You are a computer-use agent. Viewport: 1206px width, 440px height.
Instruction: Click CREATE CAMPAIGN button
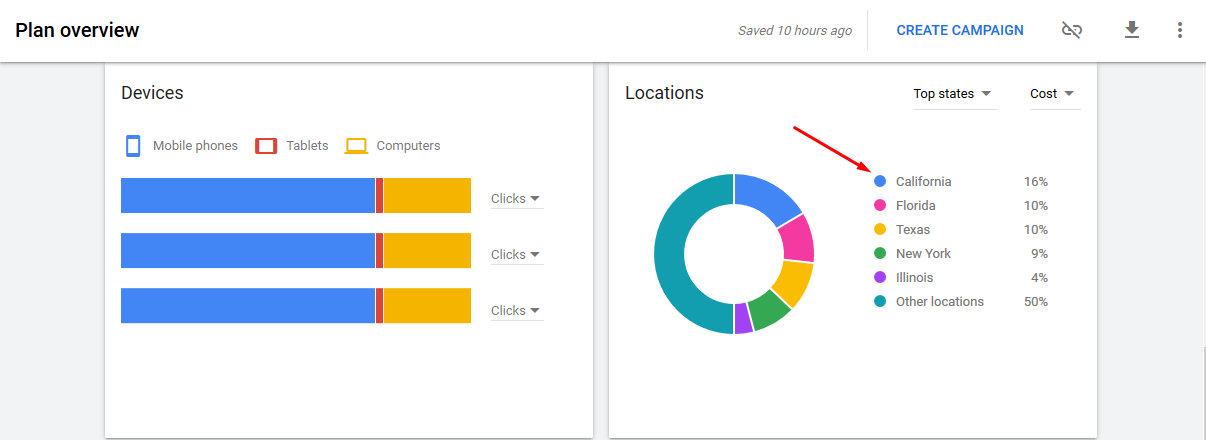(x=960, y=30)
